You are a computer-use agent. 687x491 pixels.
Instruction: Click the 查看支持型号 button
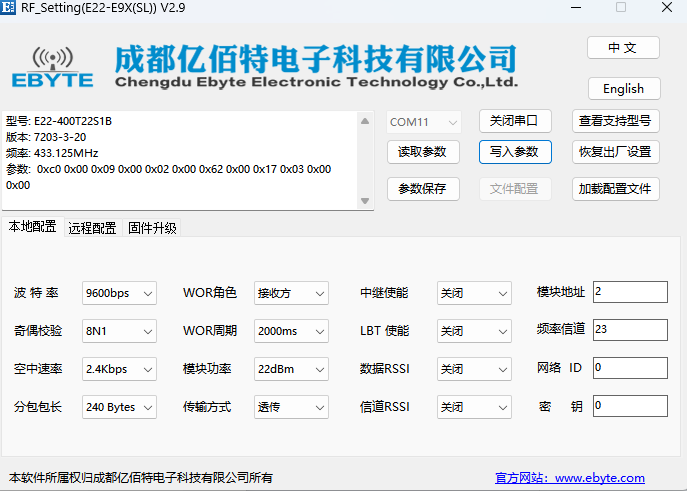[x=616, y=121]
